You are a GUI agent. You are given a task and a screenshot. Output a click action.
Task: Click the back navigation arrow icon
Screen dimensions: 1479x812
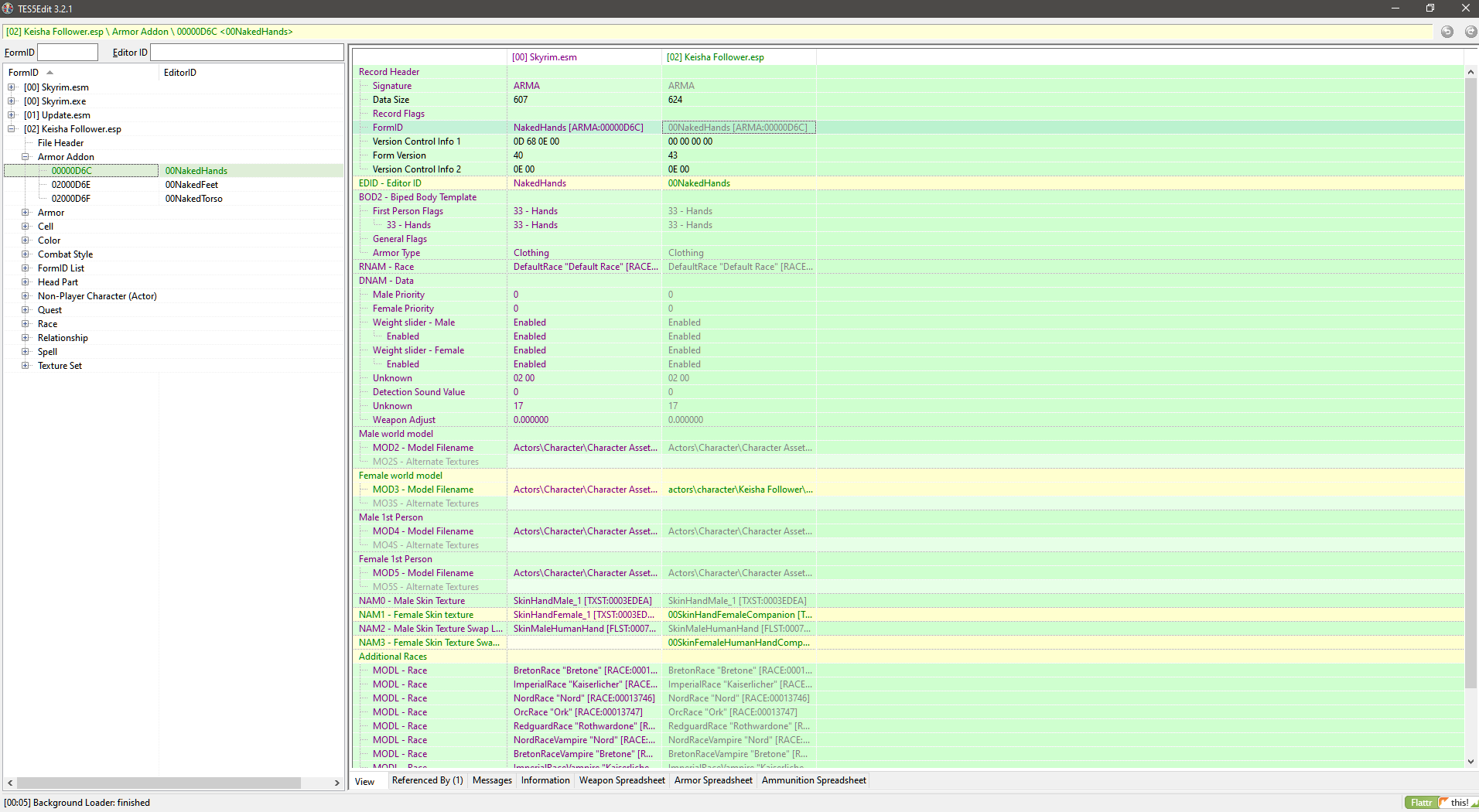pyautogui.click(x=1447, y=32)
